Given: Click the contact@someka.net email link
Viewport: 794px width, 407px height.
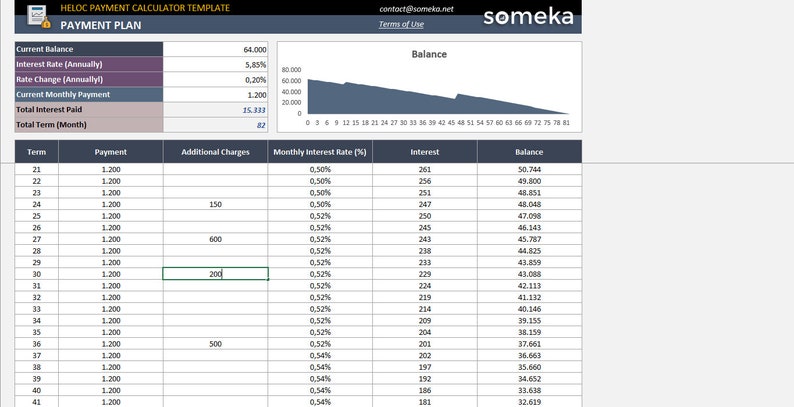Looking at the screenshot, I should 416,9.
